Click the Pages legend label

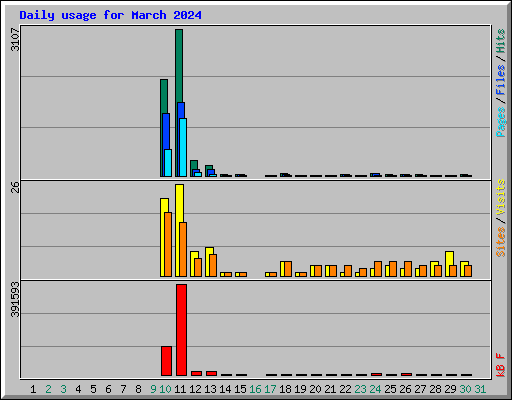click(501, 122)
